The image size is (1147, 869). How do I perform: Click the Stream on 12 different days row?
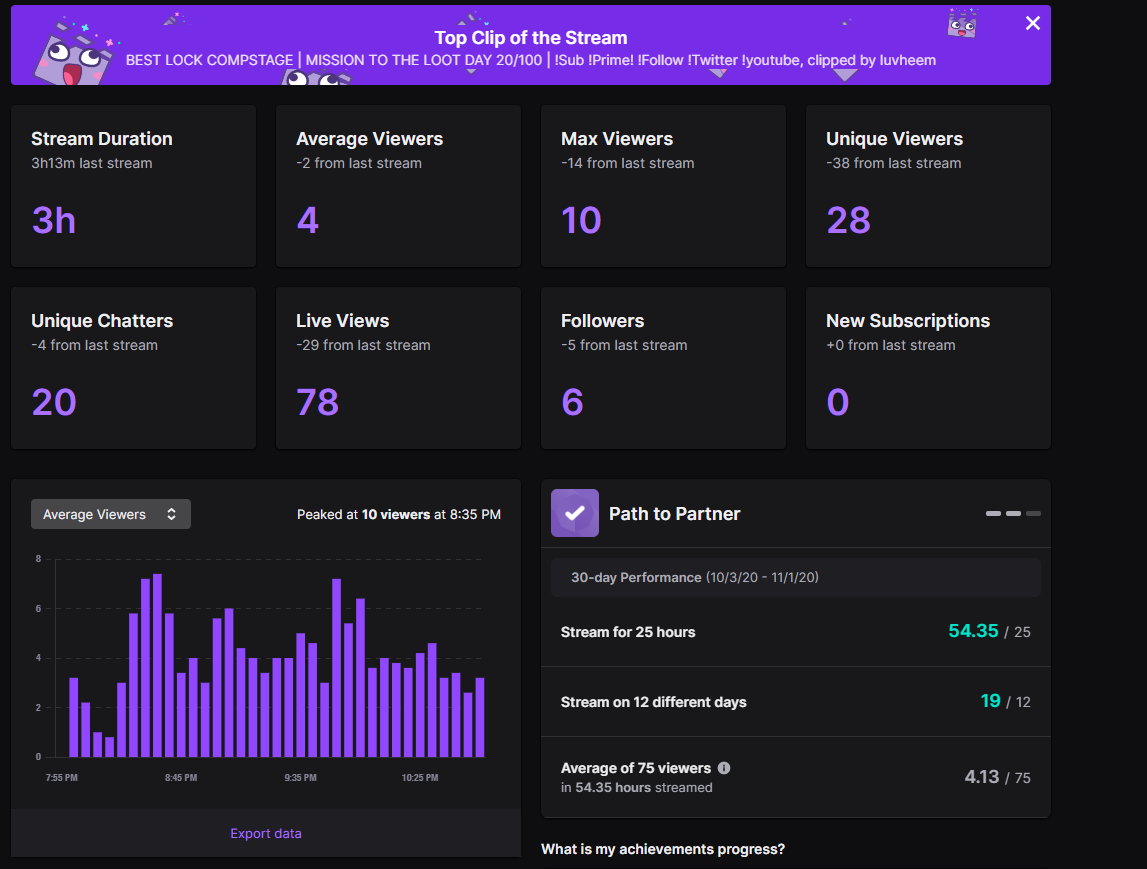(x=795, y=701)
